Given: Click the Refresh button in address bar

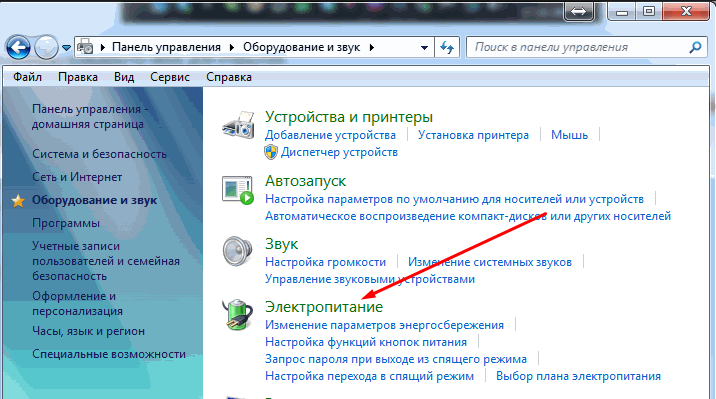Looking at the screenshot, I should click(447, 47).
